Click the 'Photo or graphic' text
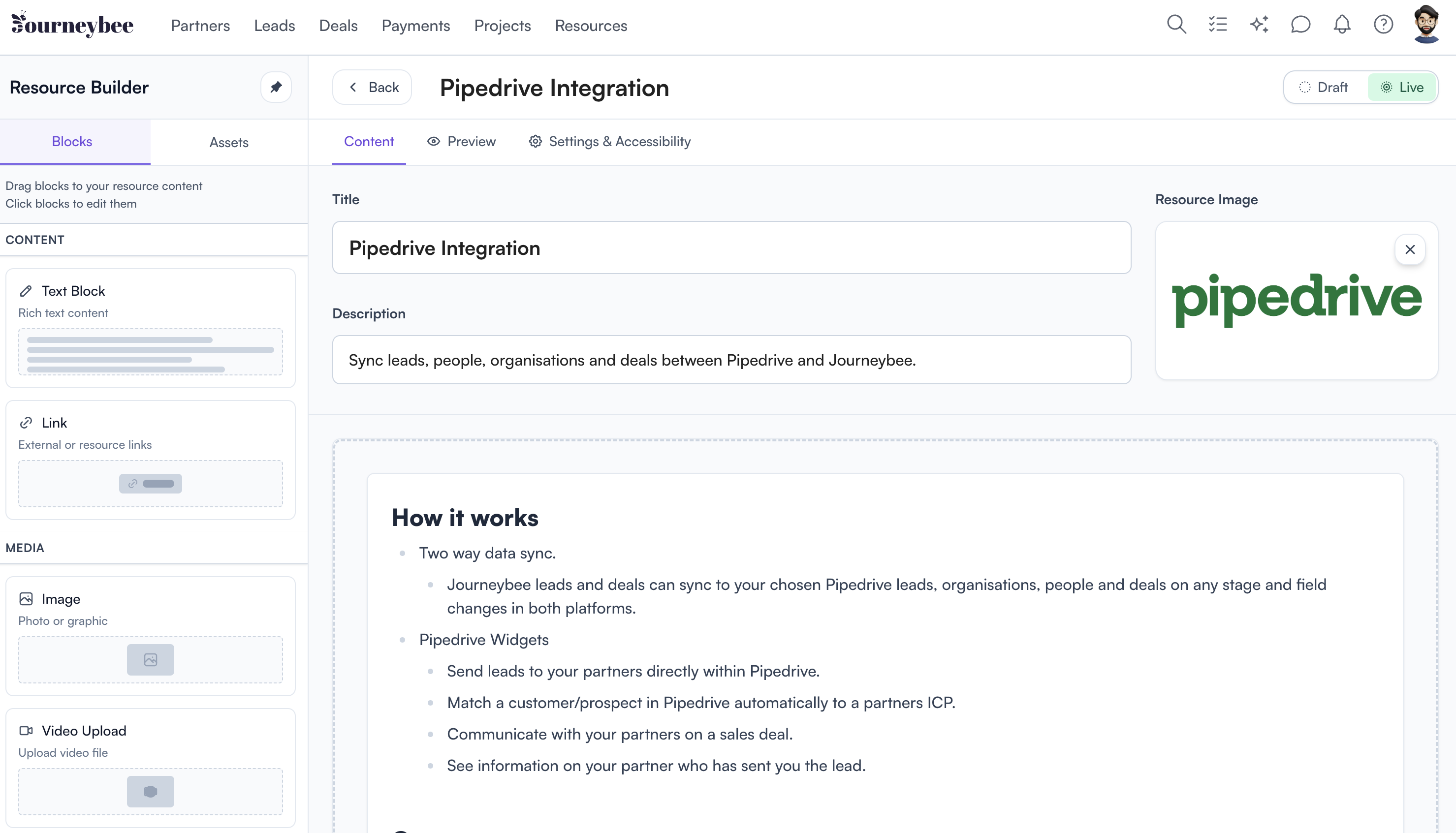1456x833 pixels. coord(63,621)
